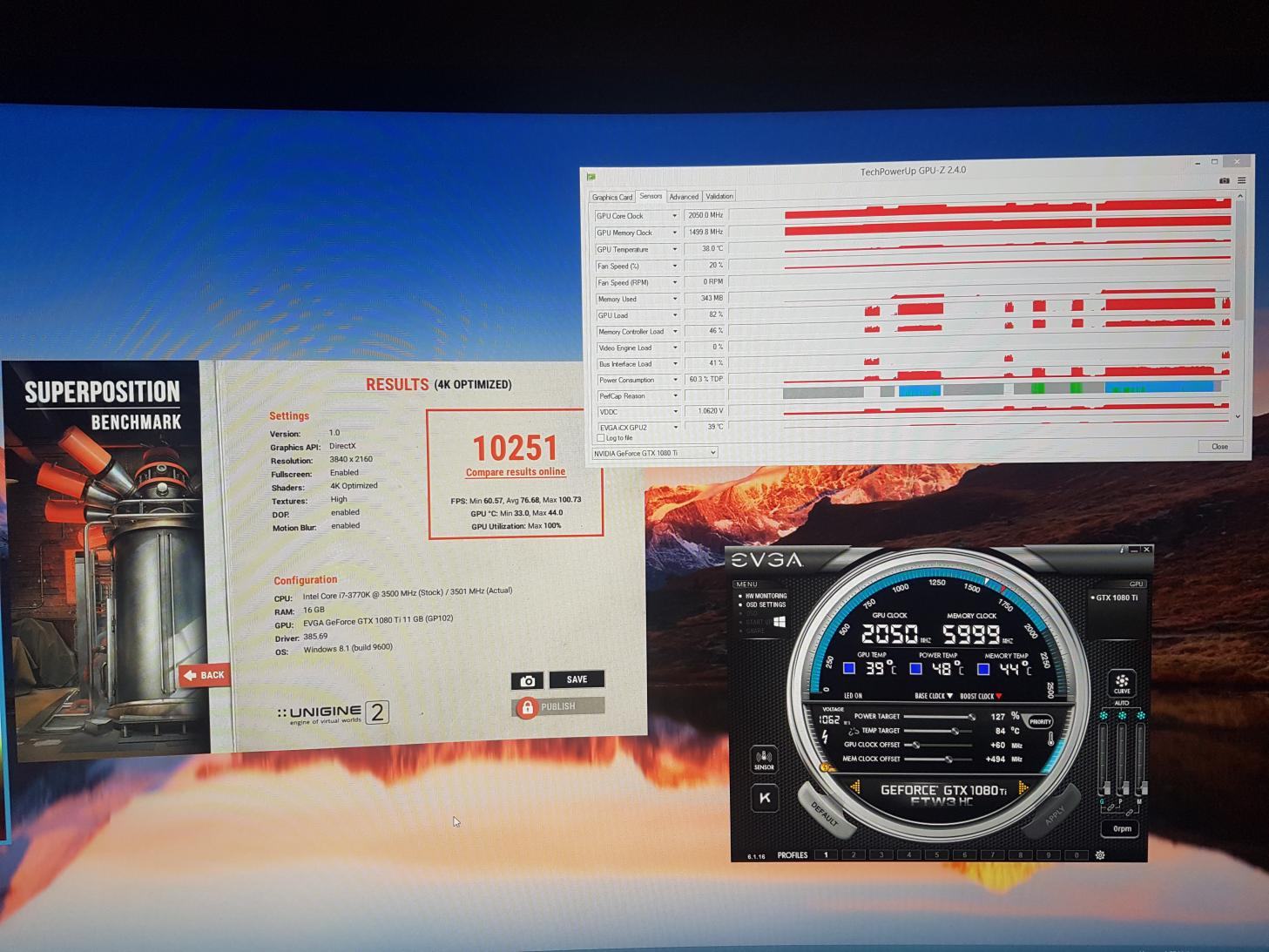The width and height of the screenshot is (1269, 952).
Task: Switch to the Advanced tab
Action: pos(684,197)
